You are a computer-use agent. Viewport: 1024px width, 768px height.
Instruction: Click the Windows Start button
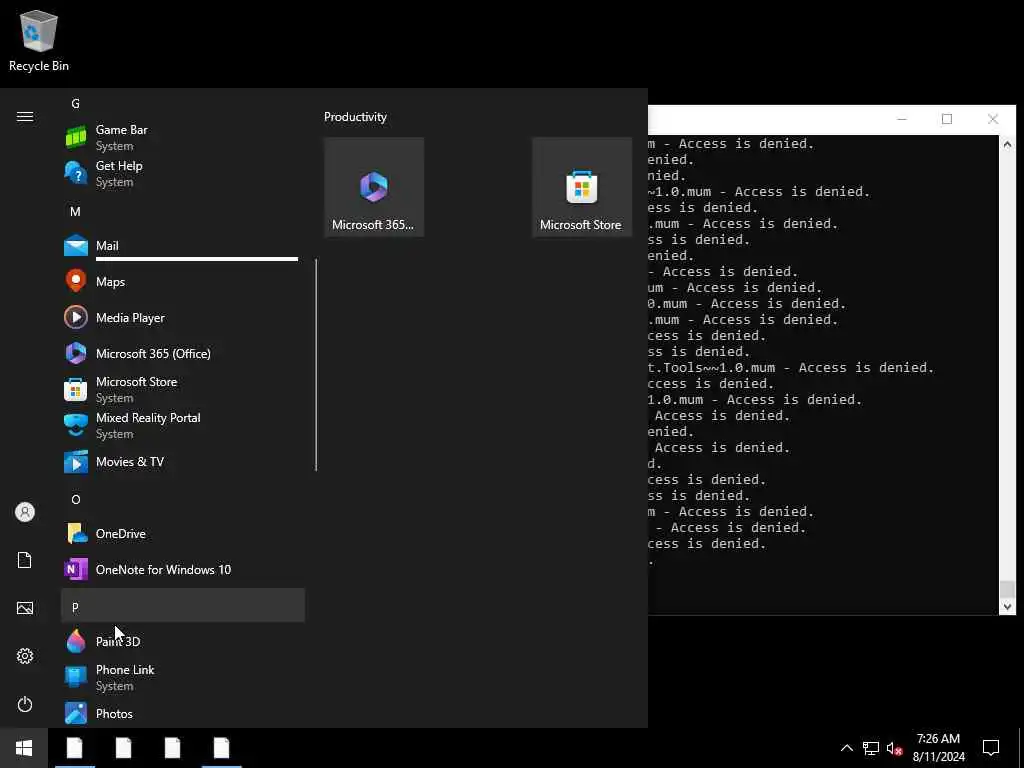click(24, 748)
